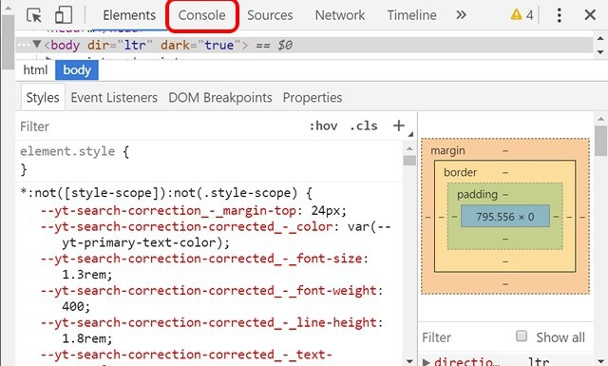Toggle the :hov element state button
This screenshot has width=608, height=366.
[323, 126]
